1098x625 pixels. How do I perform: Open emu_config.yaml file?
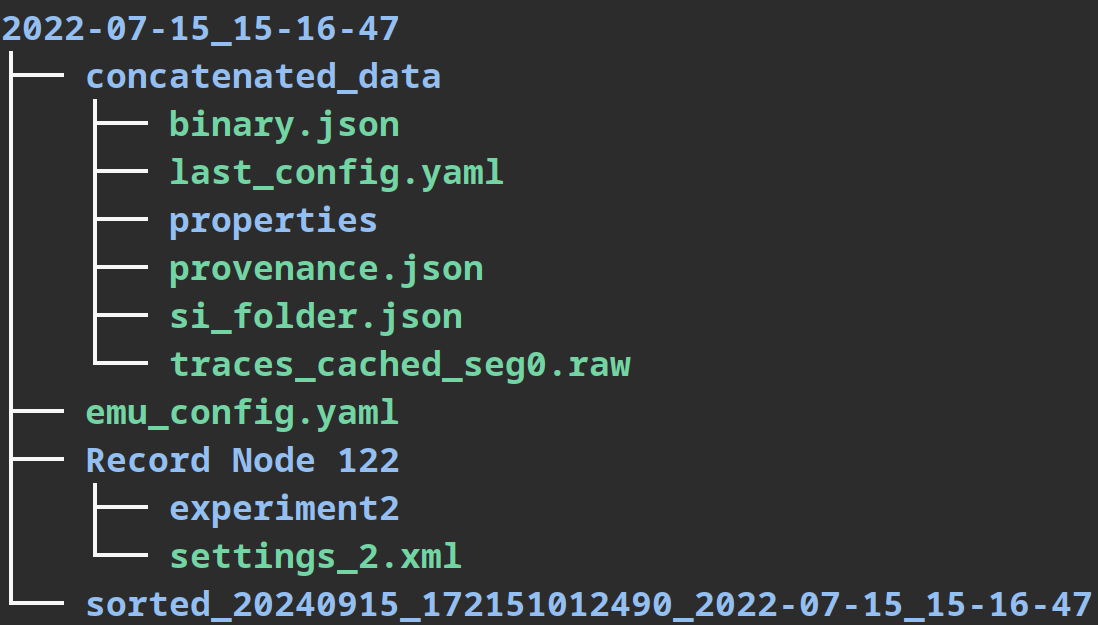[242, 413]
